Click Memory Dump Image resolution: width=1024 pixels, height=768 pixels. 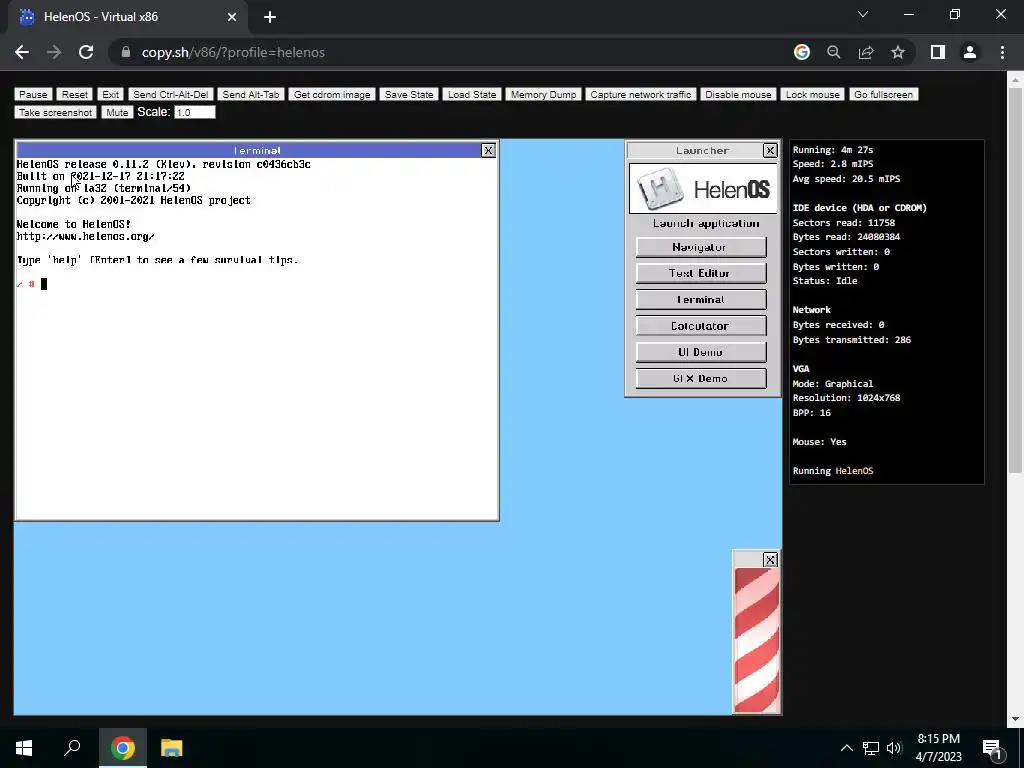coord(543,95)
